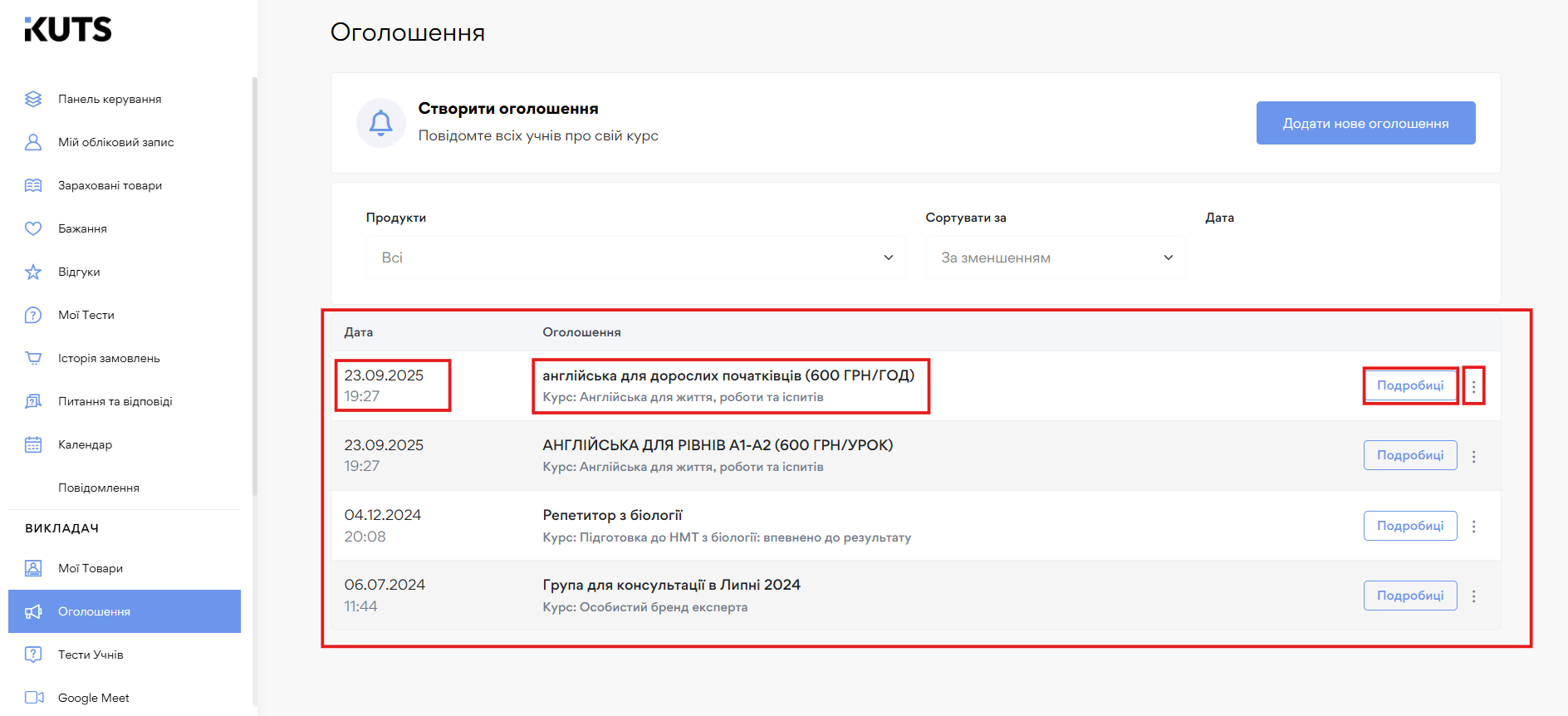This screenshot has height=716, width=1568.
Task: Expand the Продукти dropdown showing Всі
Action: coord(635,257)
